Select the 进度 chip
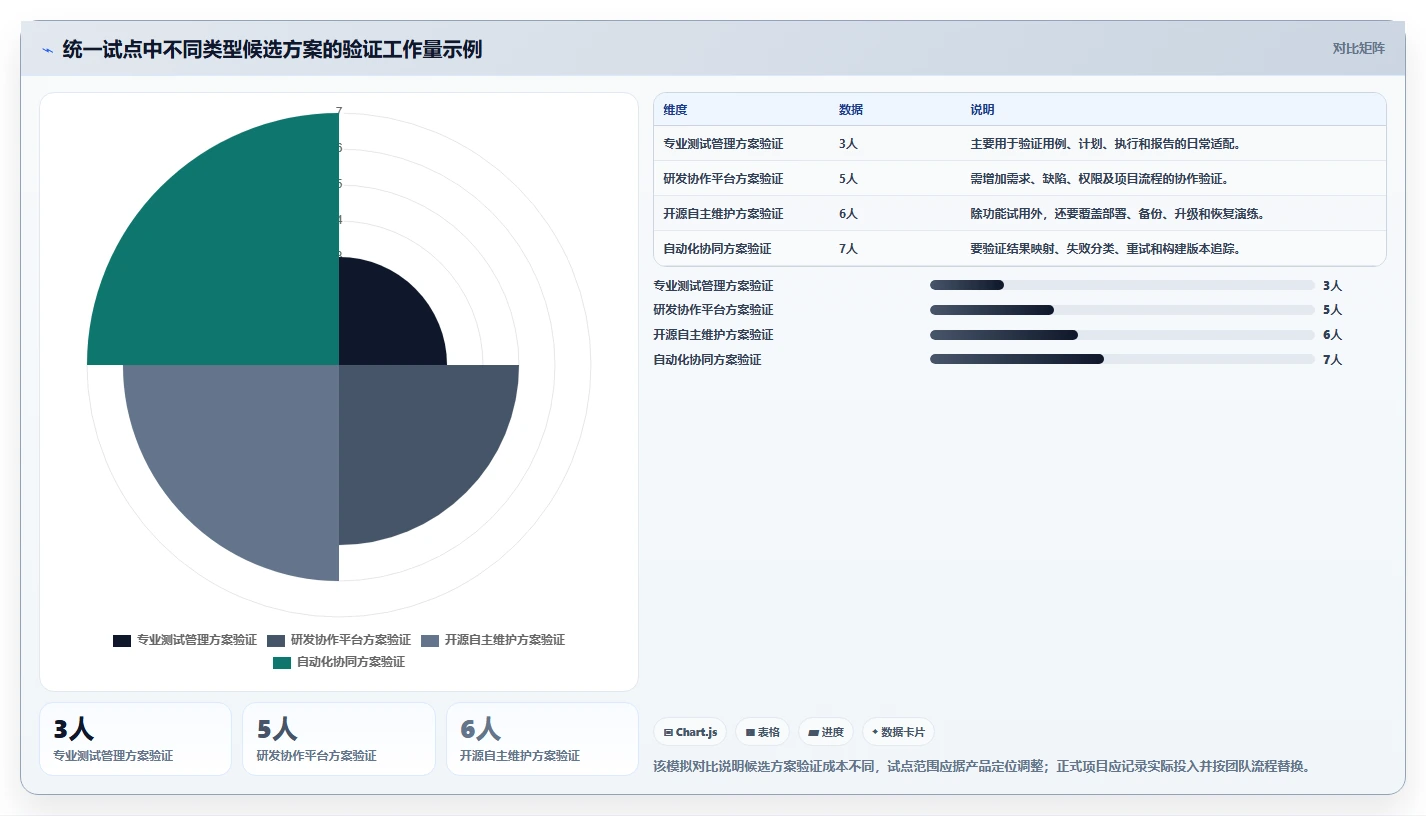The height and width of the screenshot is (816, 1426). pos(826,732)
